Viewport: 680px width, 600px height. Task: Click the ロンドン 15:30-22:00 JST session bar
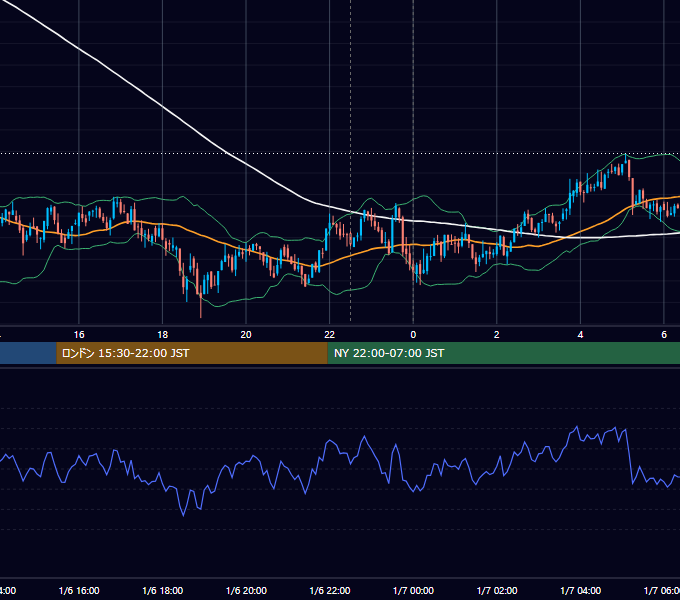(x=192, y=353)
